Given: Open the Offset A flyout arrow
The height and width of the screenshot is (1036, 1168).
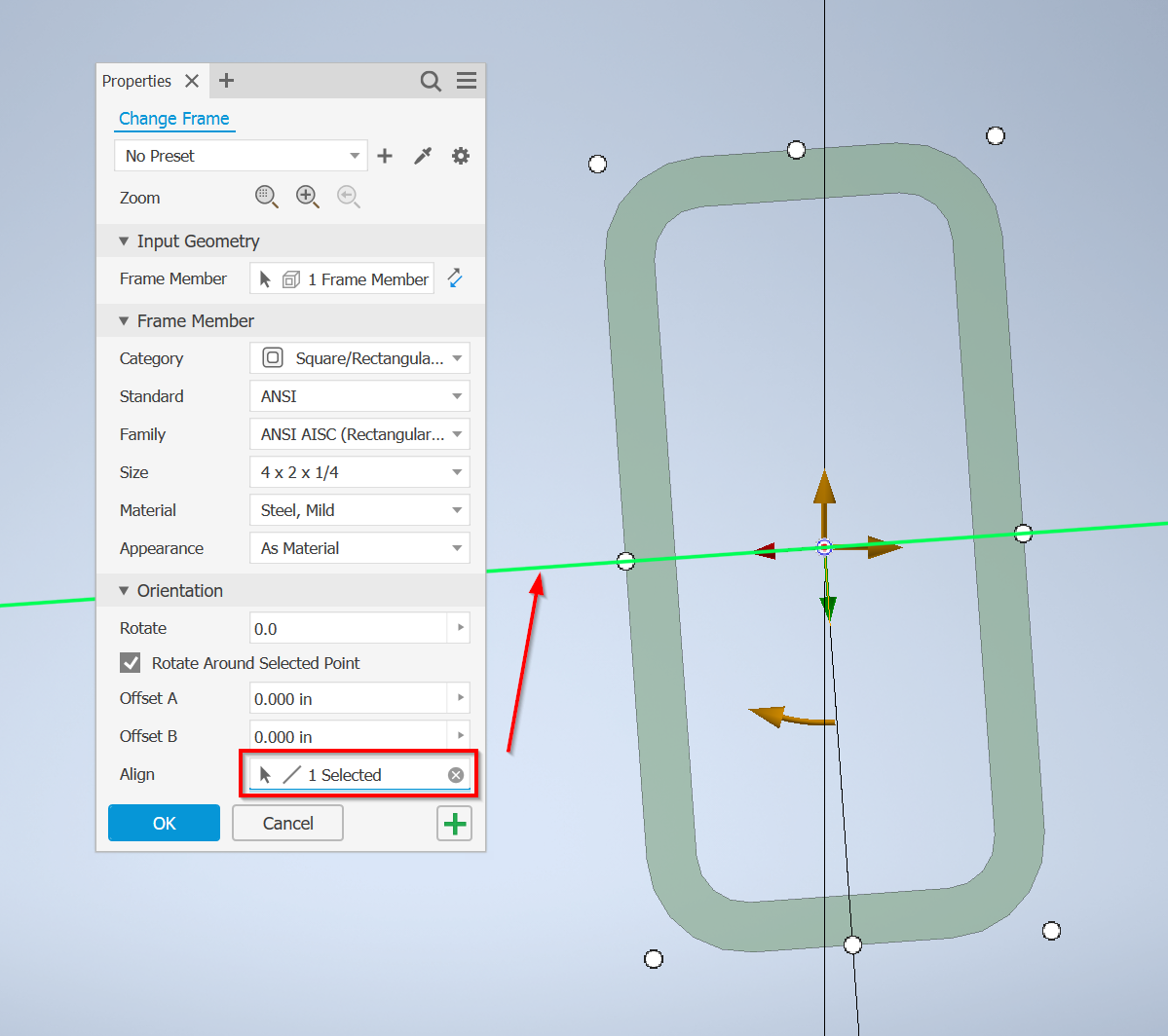Looking at the screenshot, I should tap(461, 698).
